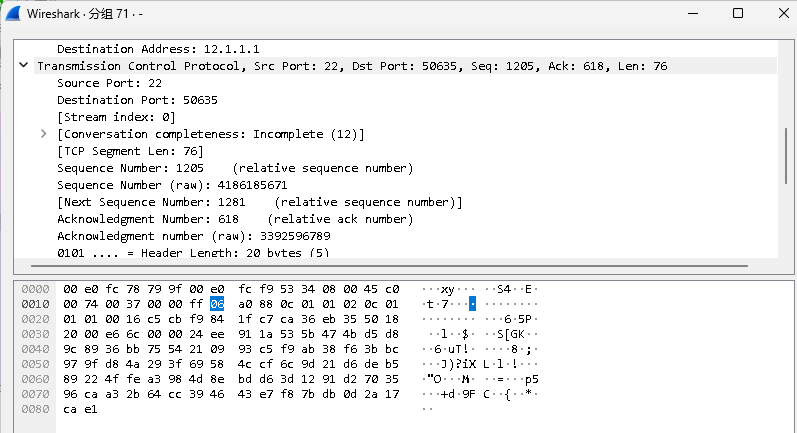Click the horizontal scrollbar of details pane
The image size is (797, 433).
(389, 265)
